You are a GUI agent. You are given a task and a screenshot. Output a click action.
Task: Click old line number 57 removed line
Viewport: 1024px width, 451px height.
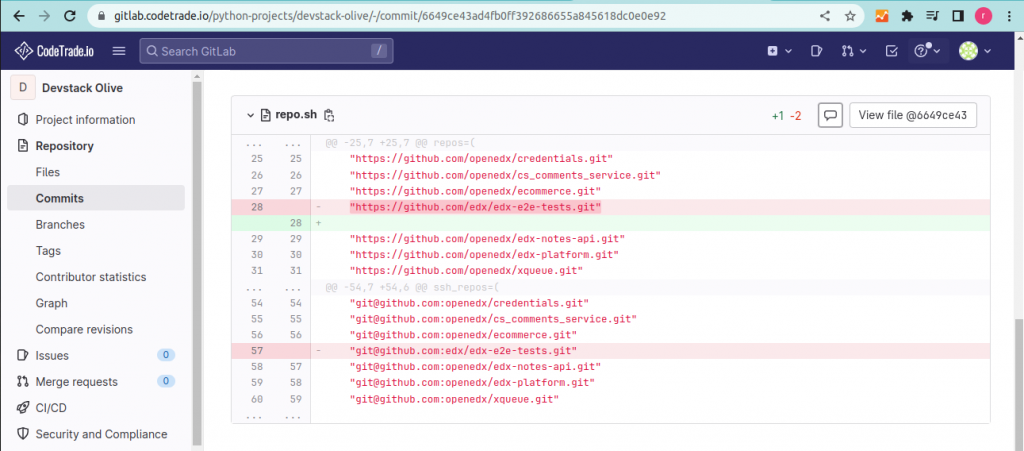coord(255,351)
